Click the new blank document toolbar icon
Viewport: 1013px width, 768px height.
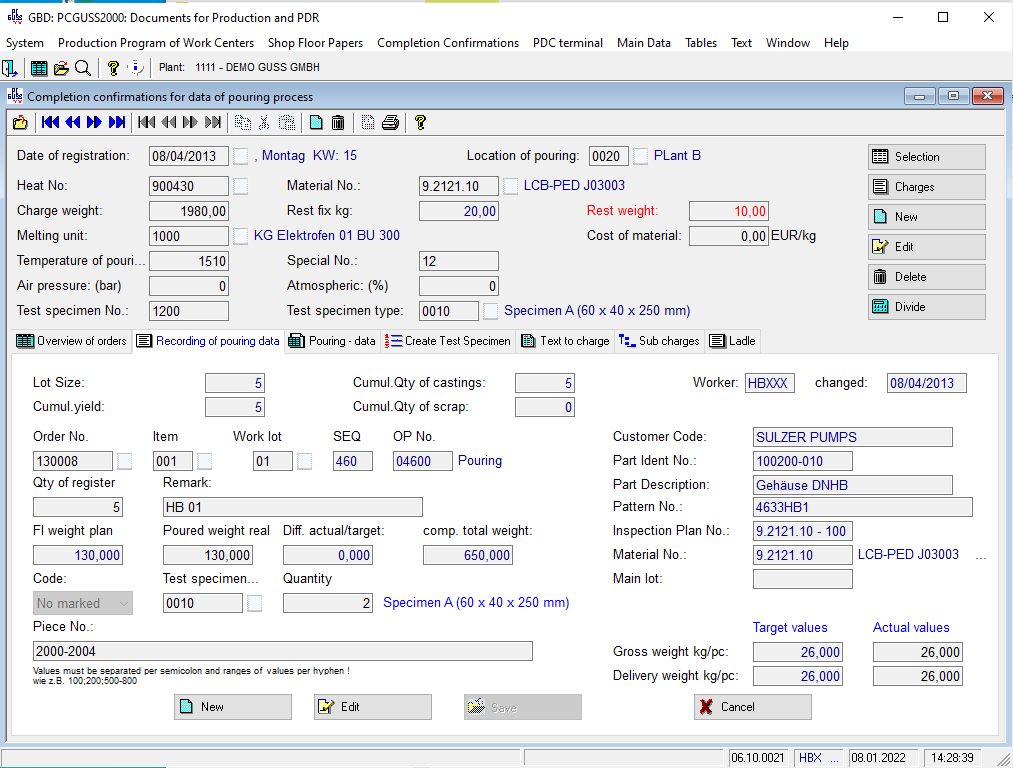pyautogui.click(x=316, y=123)
